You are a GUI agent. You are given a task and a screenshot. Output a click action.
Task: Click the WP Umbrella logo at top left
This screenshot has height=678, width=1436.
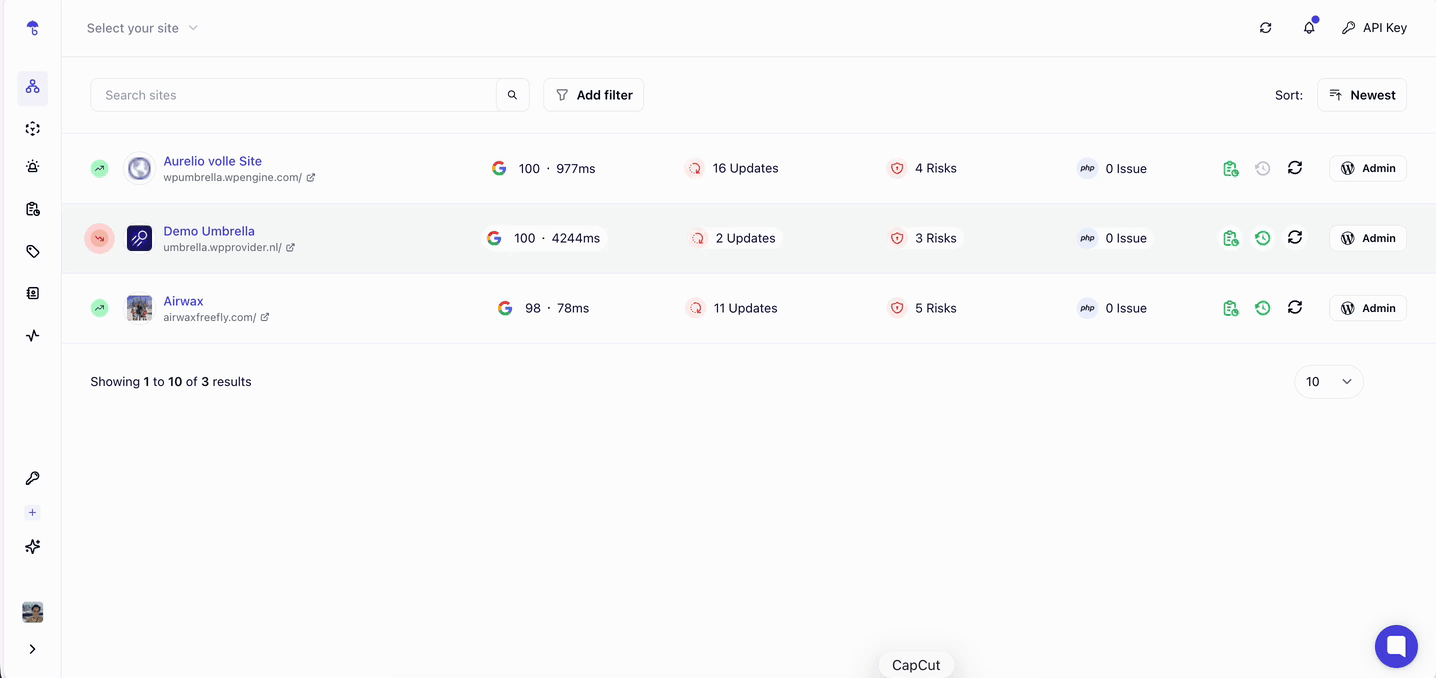click(32, 27)
